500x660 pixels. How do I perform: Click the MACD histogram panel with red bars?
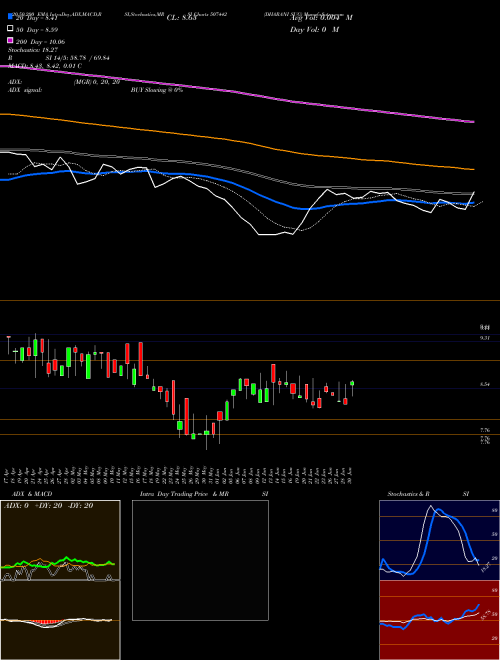point(60,620)
